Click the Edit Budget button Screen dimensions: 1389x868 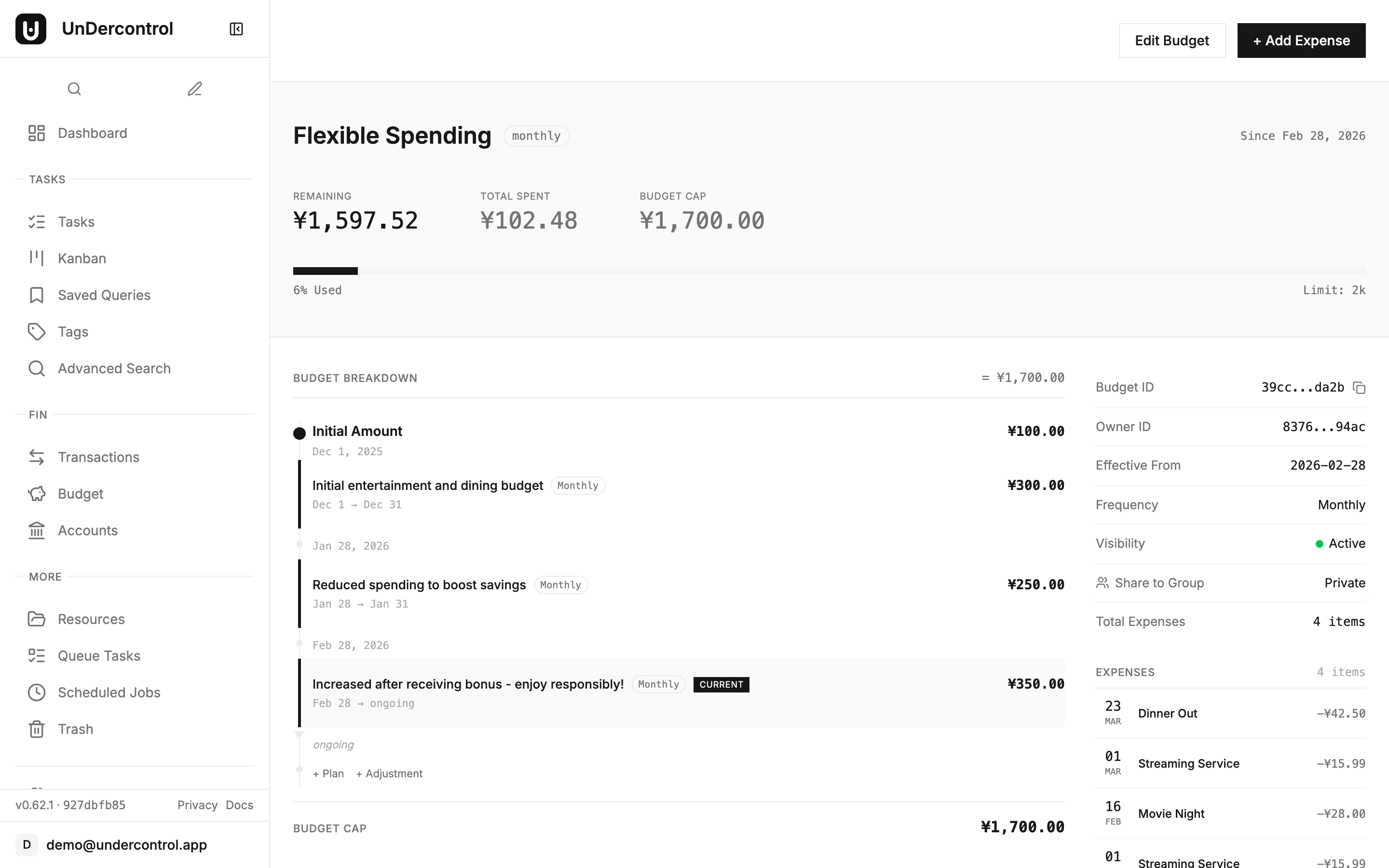pyautogui.click(x=1171, y=41)
